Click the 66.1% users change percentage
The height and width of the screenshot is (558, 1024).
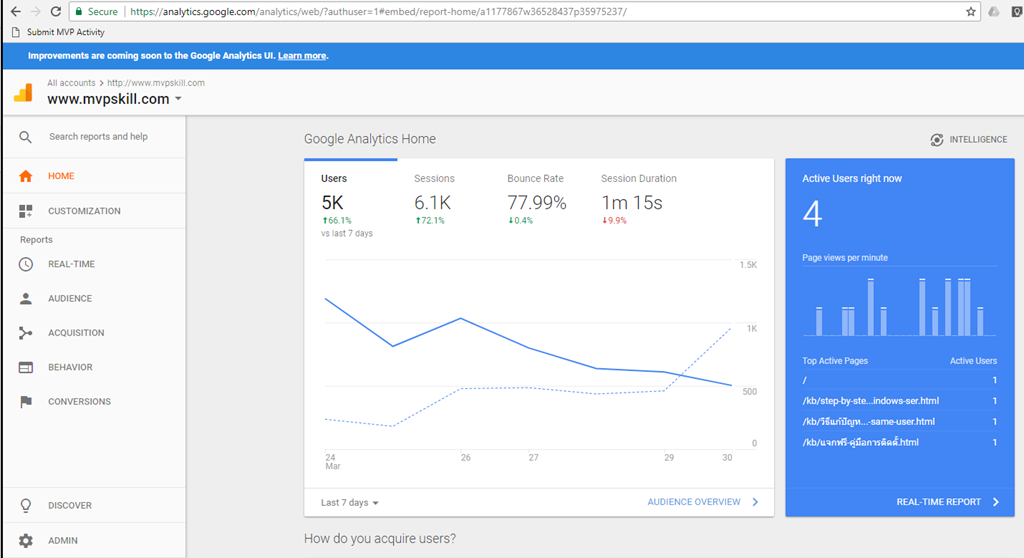click(x=337, y=221)
